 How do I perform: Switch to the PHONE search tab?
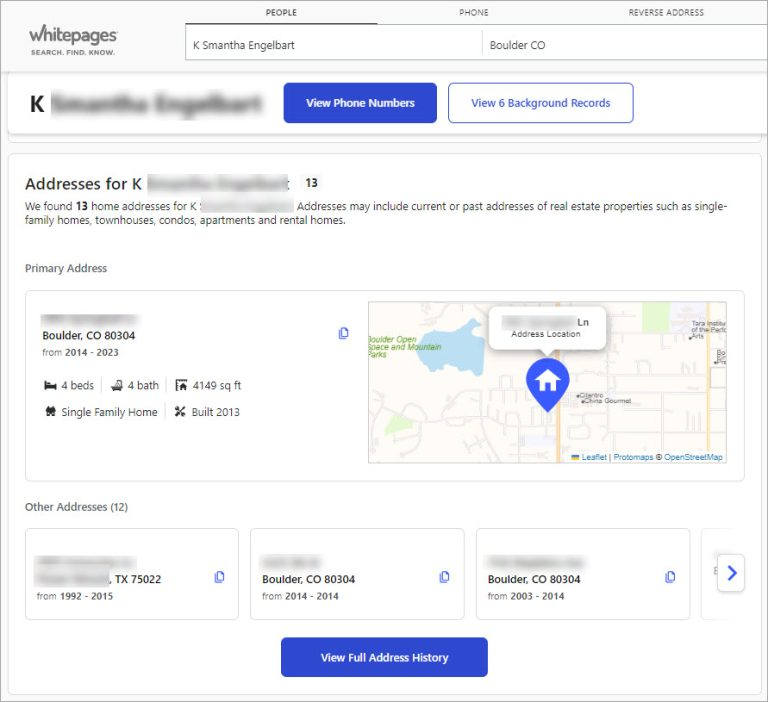tap(474, 13)
